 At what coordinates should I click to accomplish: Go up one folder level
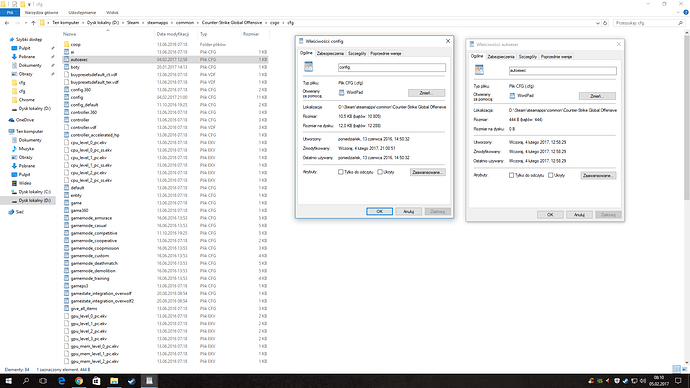point(33,23)
